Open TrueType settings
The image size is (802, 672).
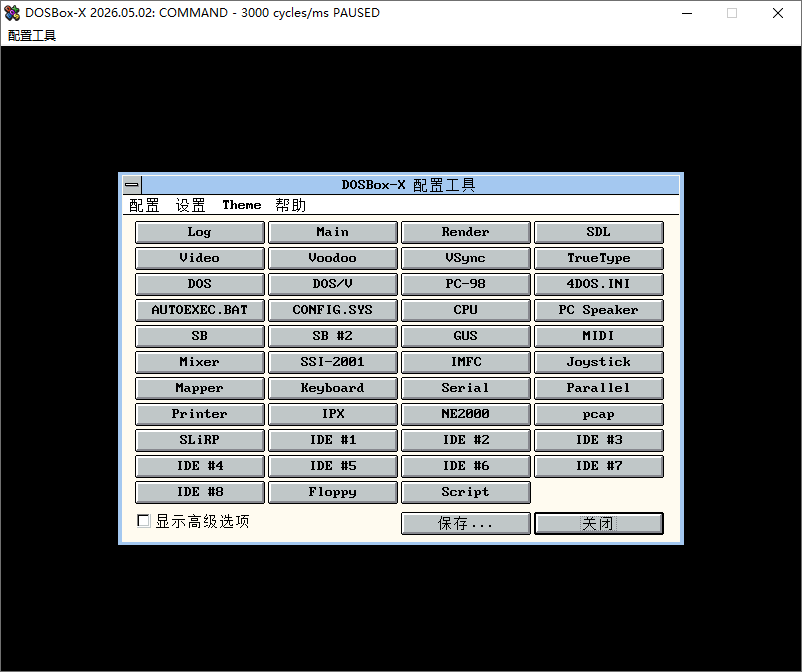[599, 258]
